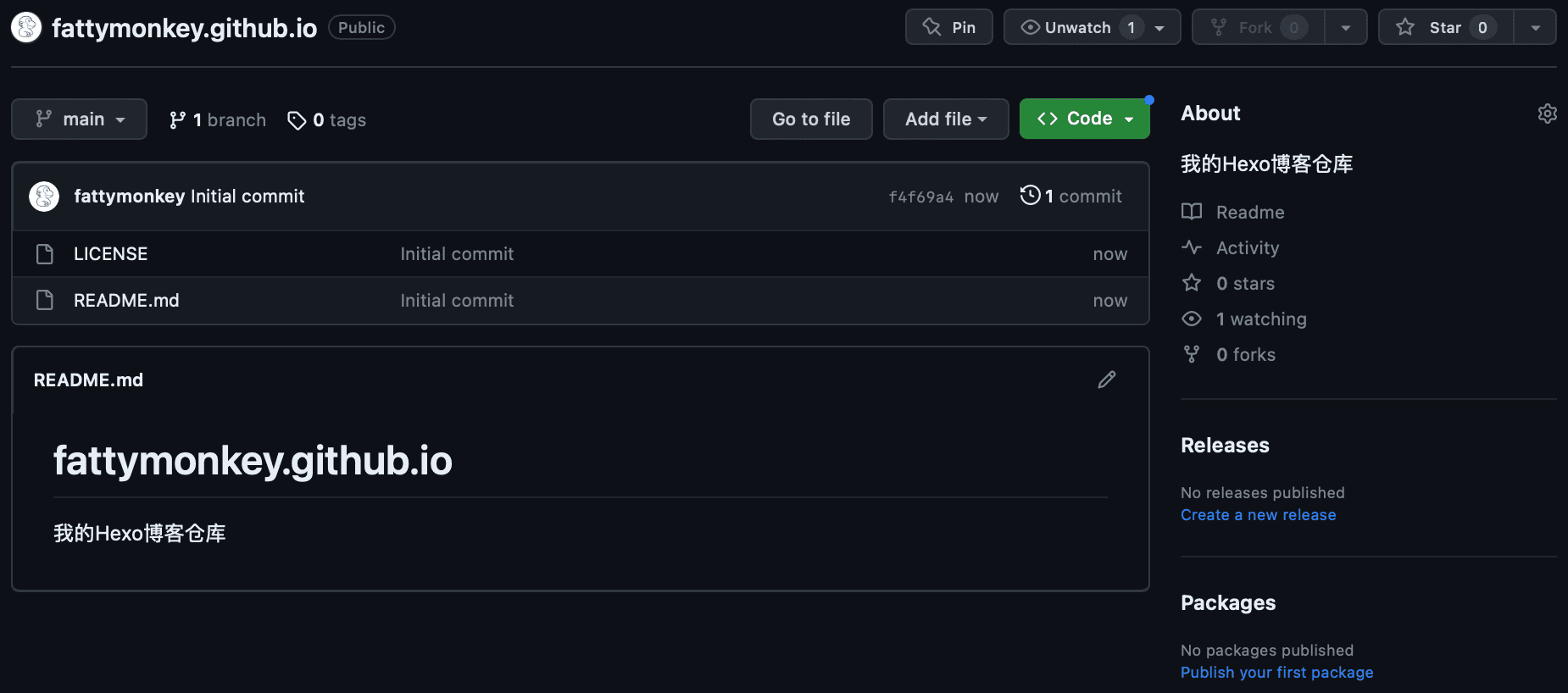Toggle Pin for this repository
Screen dimensions: 1568x693
click(949, 27)
